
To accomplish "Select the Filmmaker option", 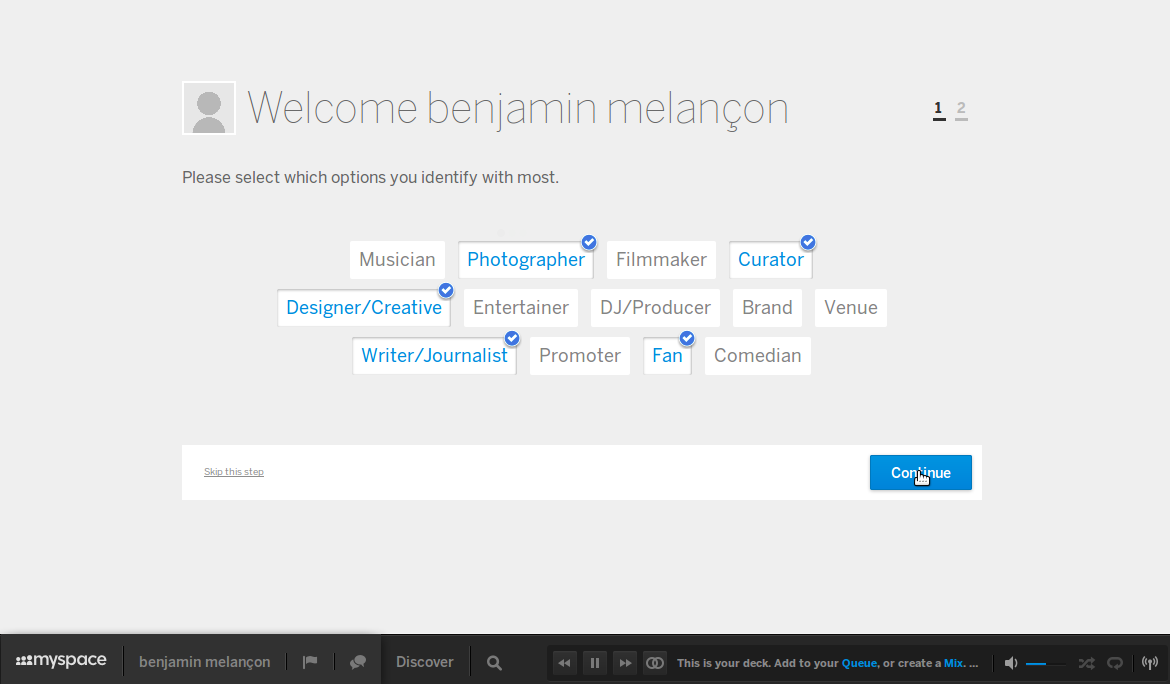I will [x=661, y=260].
